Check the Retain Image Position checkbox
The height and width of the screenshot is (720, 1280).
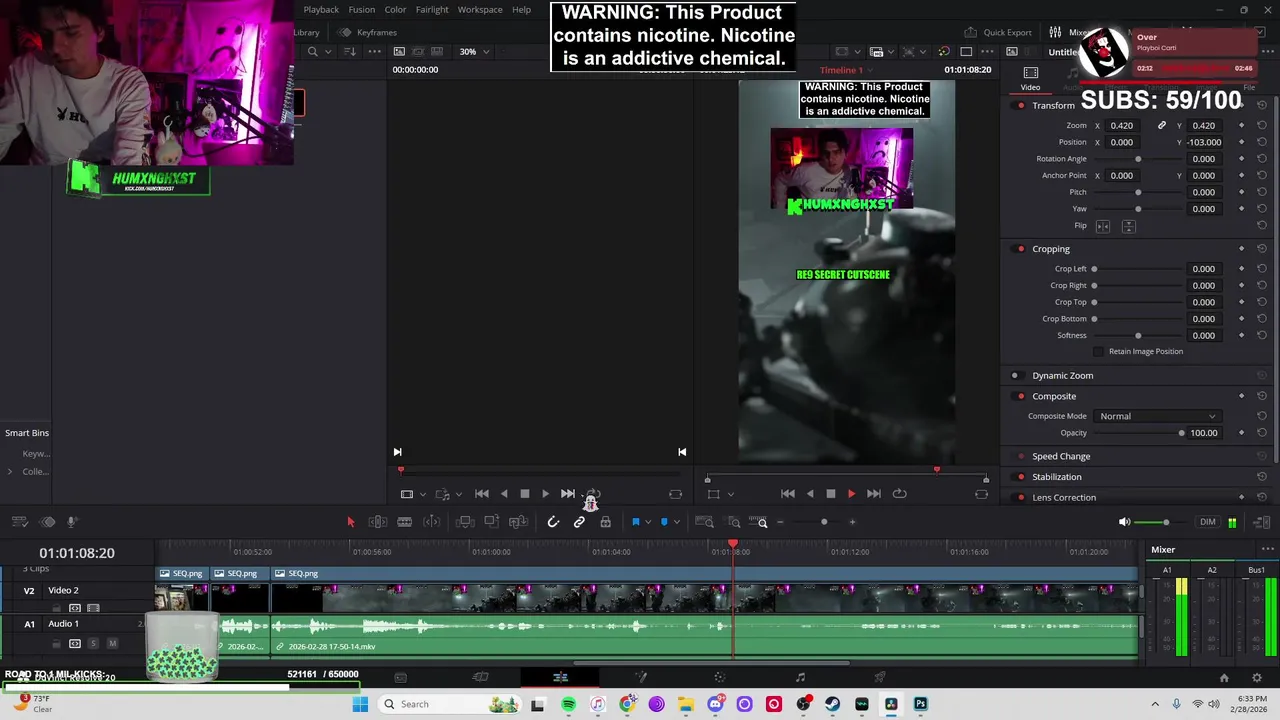coord(1099,352)
